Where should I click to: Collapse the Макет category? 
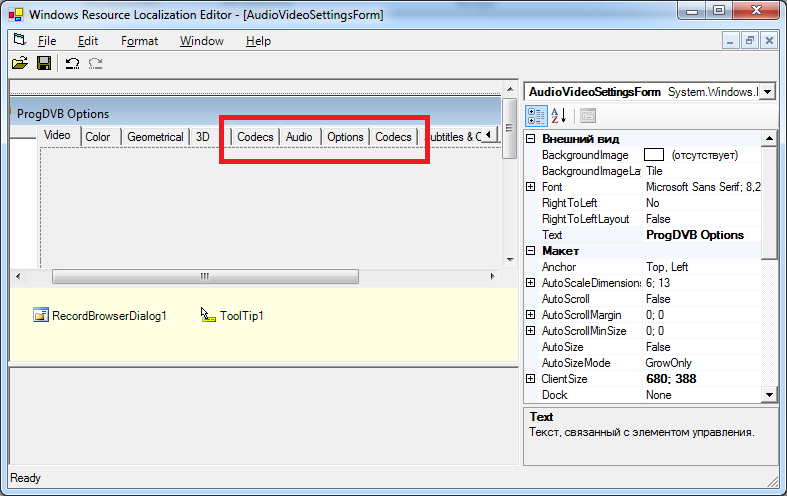[x=531, y=251]
